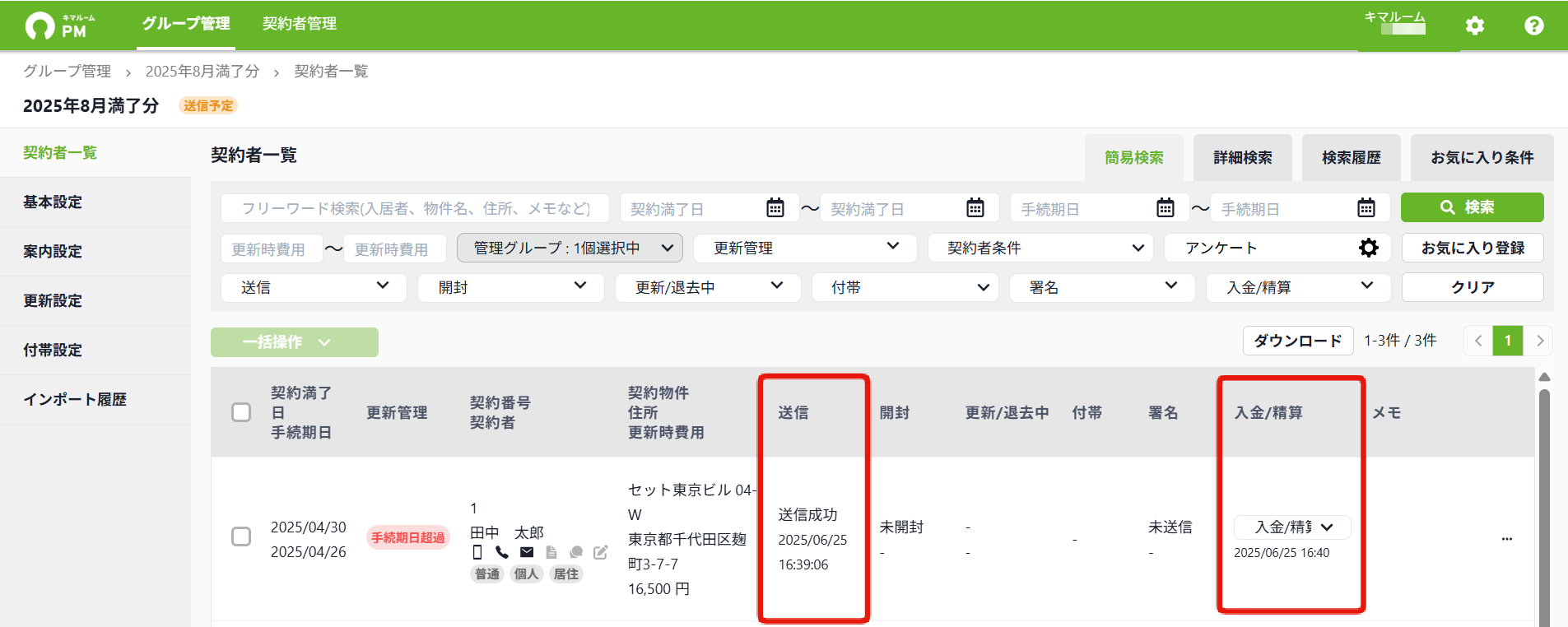Open 契約者一覧 in sidebar
The image size is (1568, 627).
(x=95, y=153)
